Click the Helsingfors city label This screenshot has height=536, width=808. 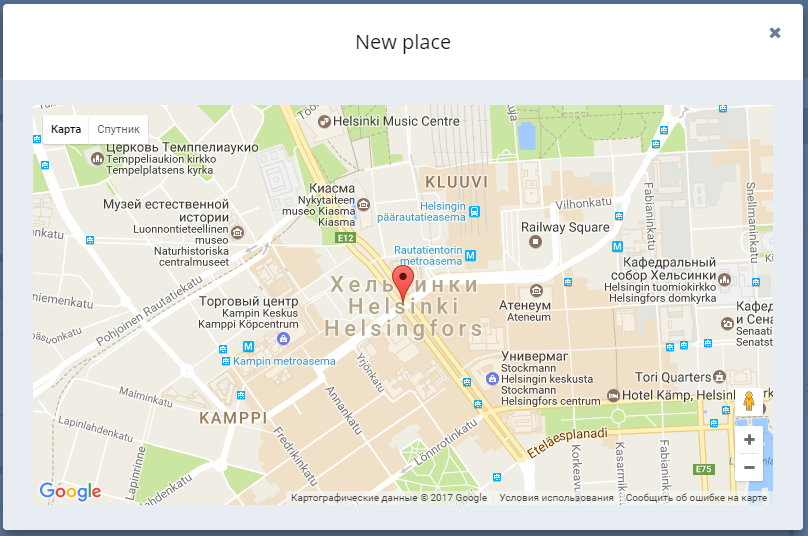pyautogui.click(x=403, y=329)
